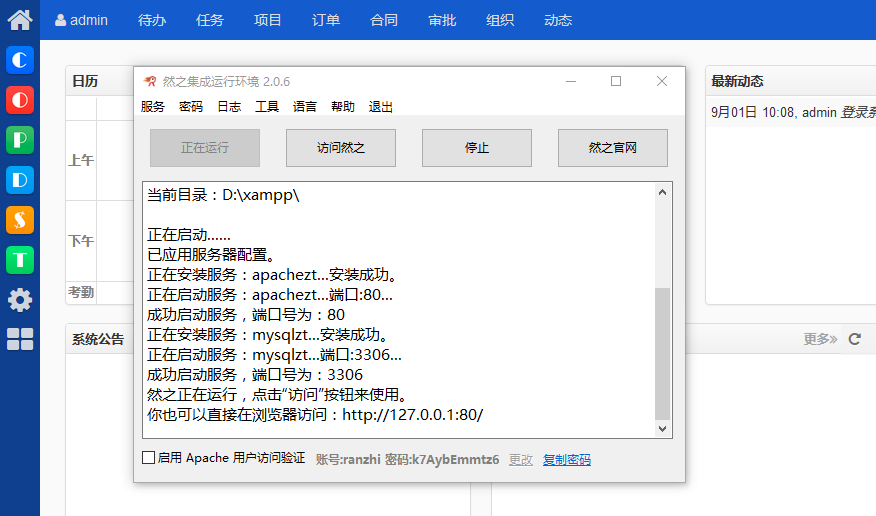Open 合同 in top navigation

pos(384,20)
